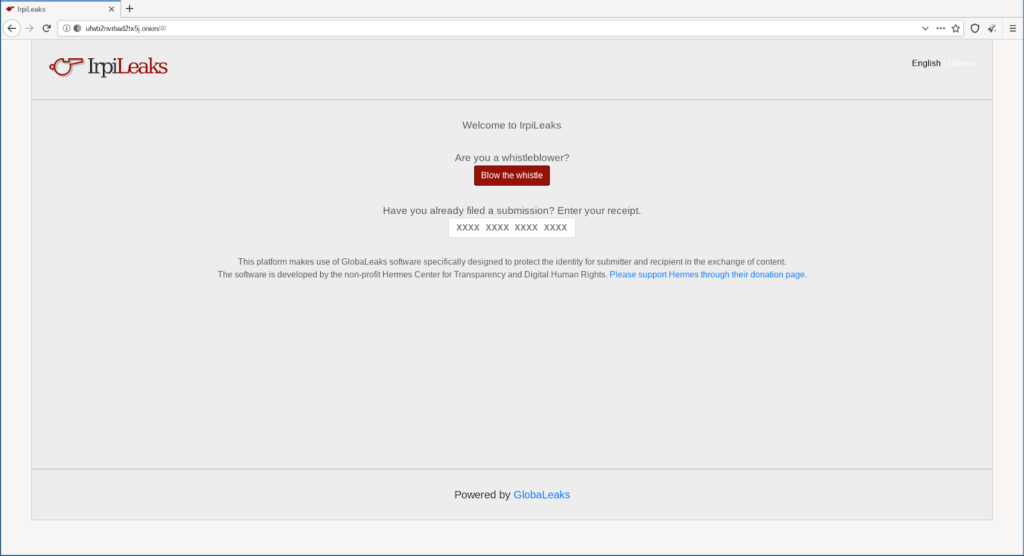Switch the language to English
The width and height of the screenshot is (1024, 556).
925,63
